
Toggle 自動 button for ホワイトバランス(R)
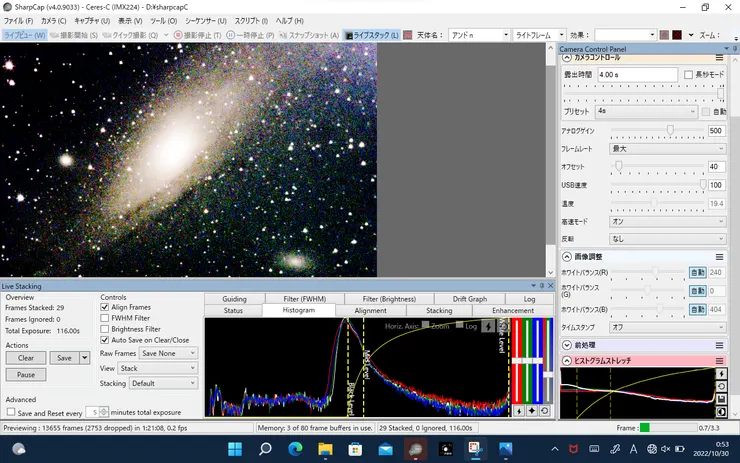698,272
